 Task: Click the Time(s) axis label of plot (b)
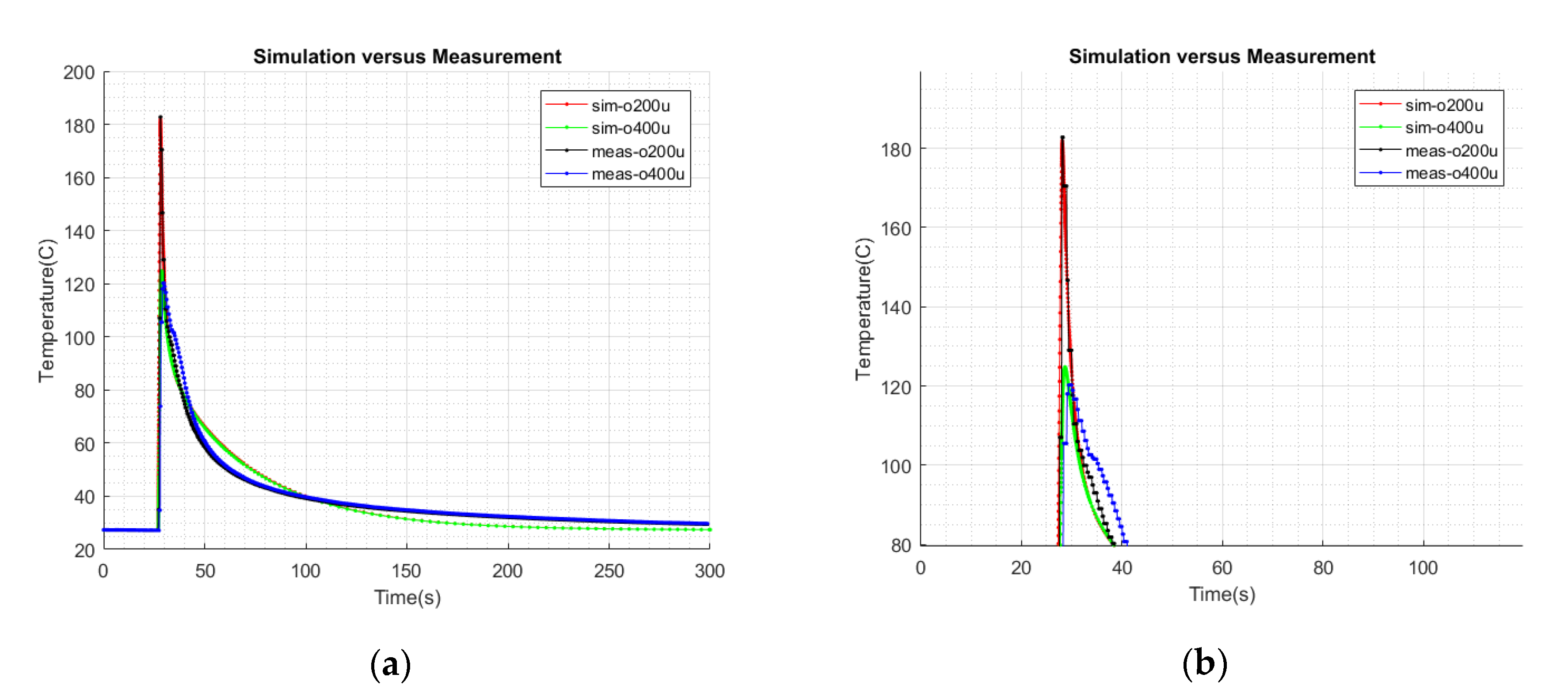pos(1222,594)
